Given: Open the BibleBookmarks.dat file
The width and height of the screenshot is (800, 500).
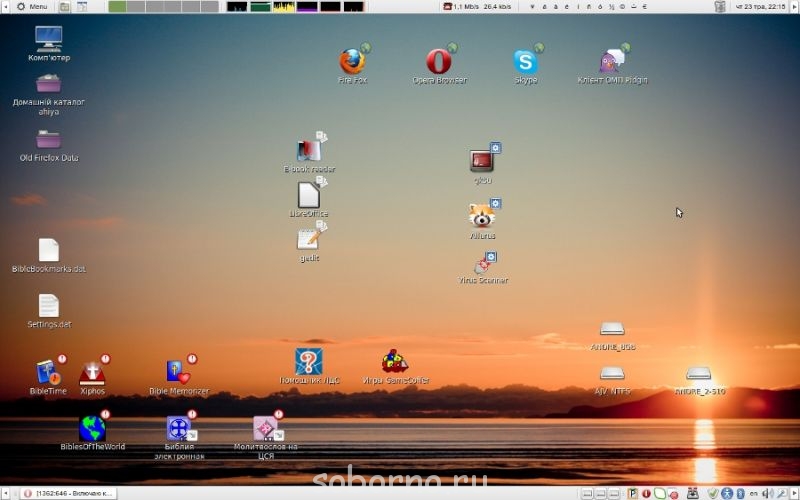Looking at the screenshot, I should tap(48, 250).
